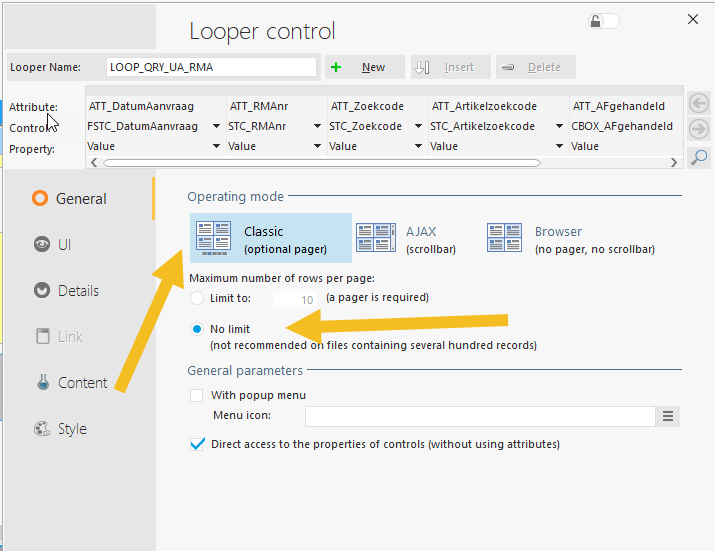Click the Menu icon path field

coord(480,416)
